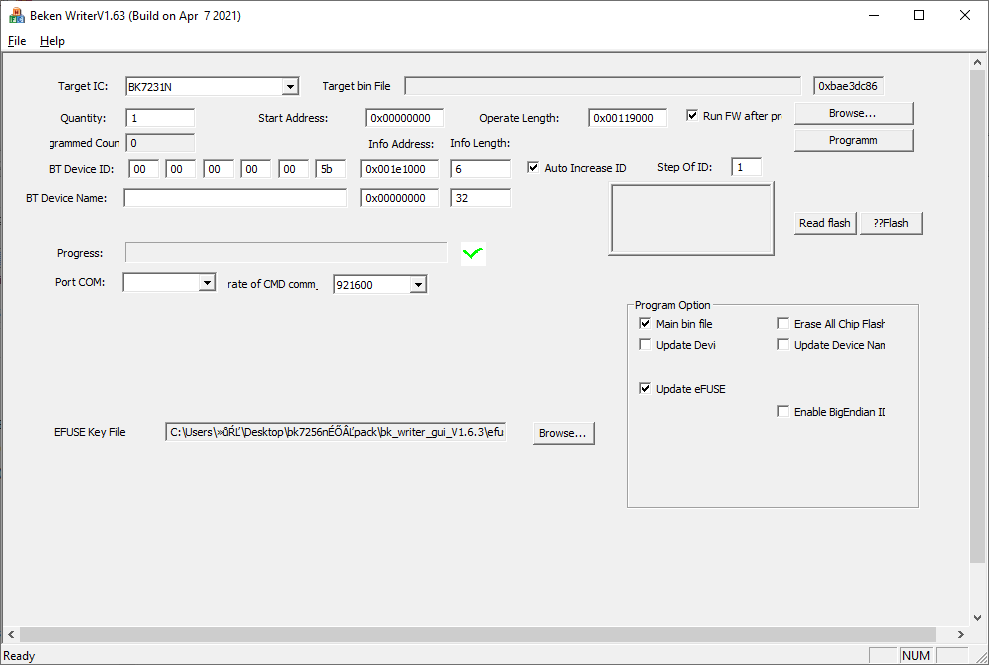Open the Help menu
989x665 pixels.
(52, 41)
